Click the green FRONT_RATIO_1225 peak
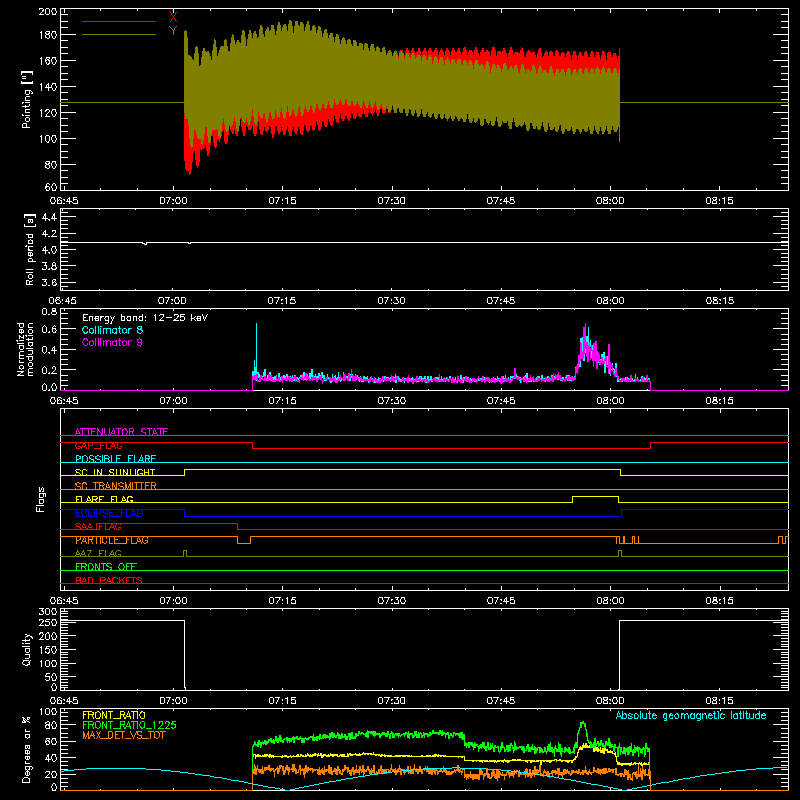800x800 pixels. point(583,723)
